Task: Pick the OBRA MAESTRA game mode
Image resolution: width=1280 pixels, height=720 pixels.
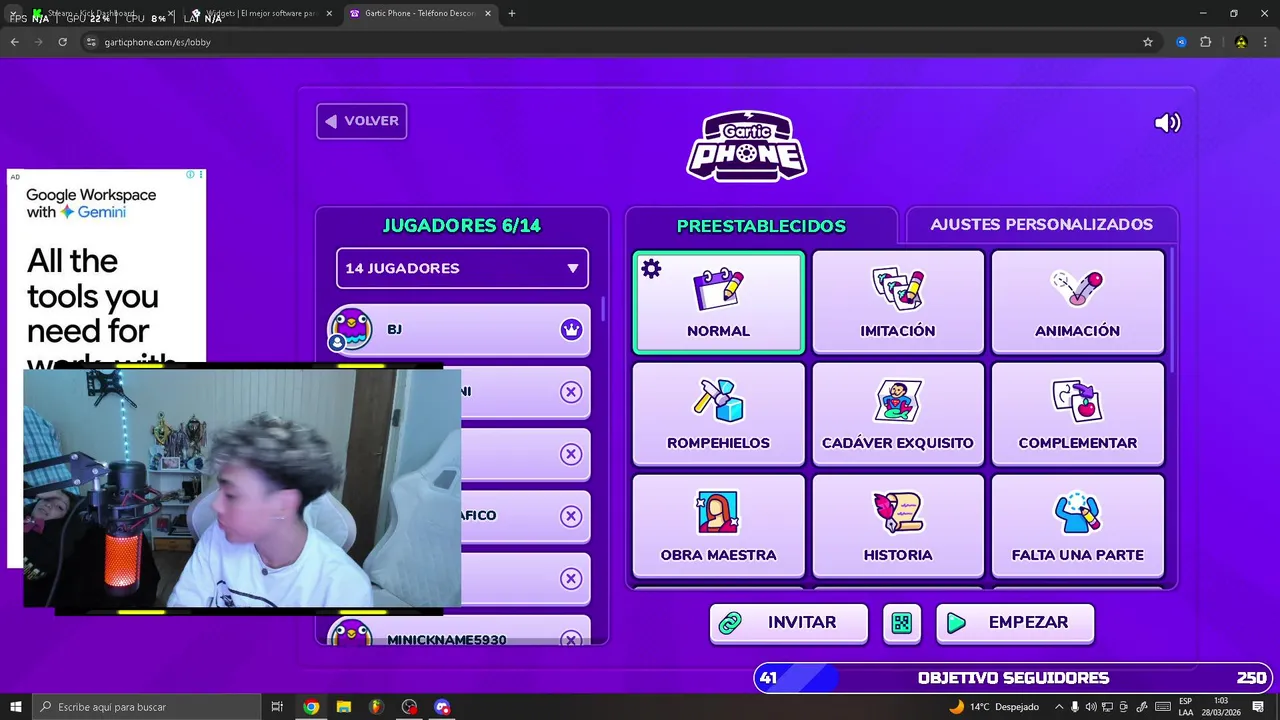Action: coord(718,526)
